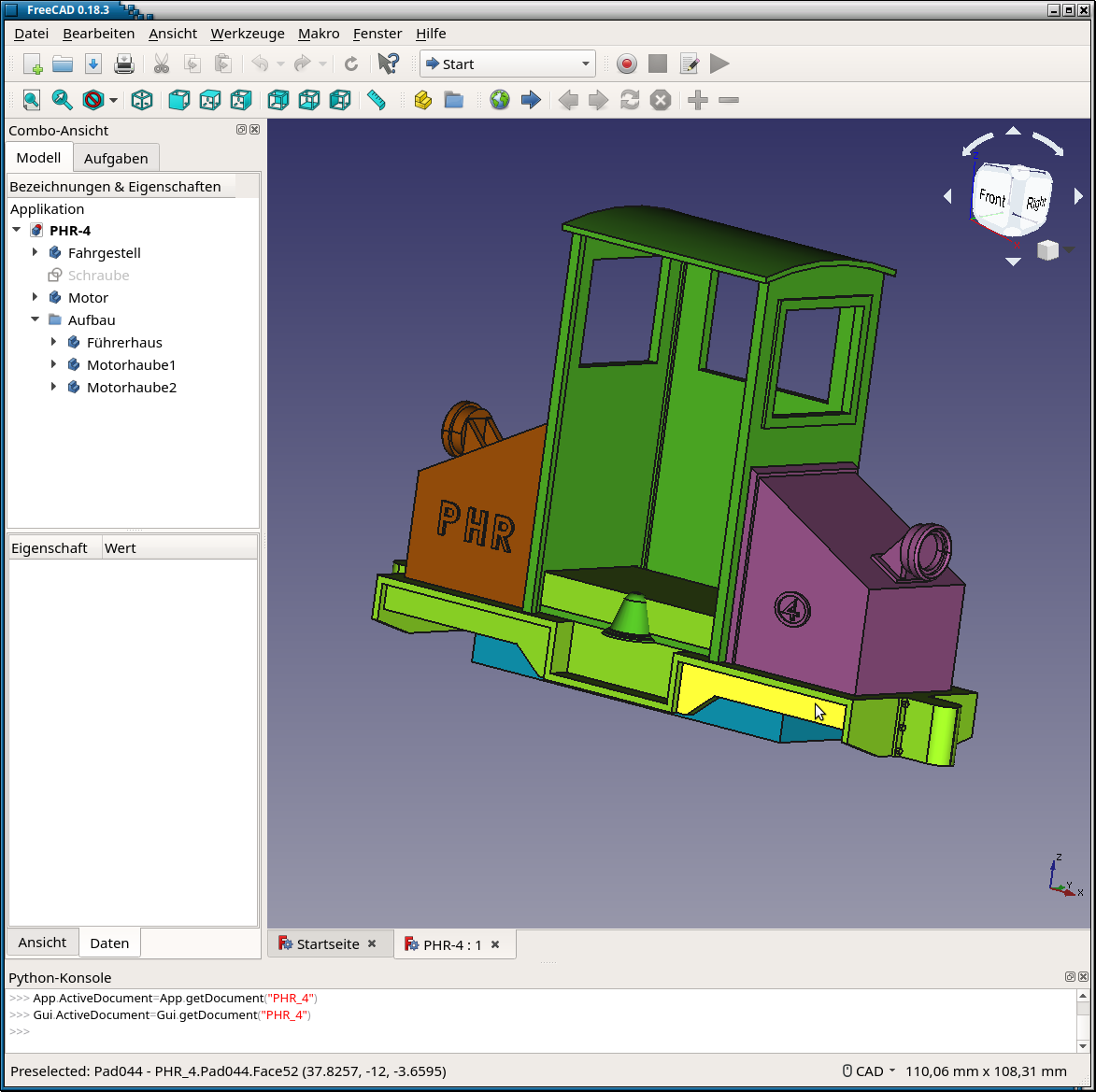Stop macro recording square icon

657,64
